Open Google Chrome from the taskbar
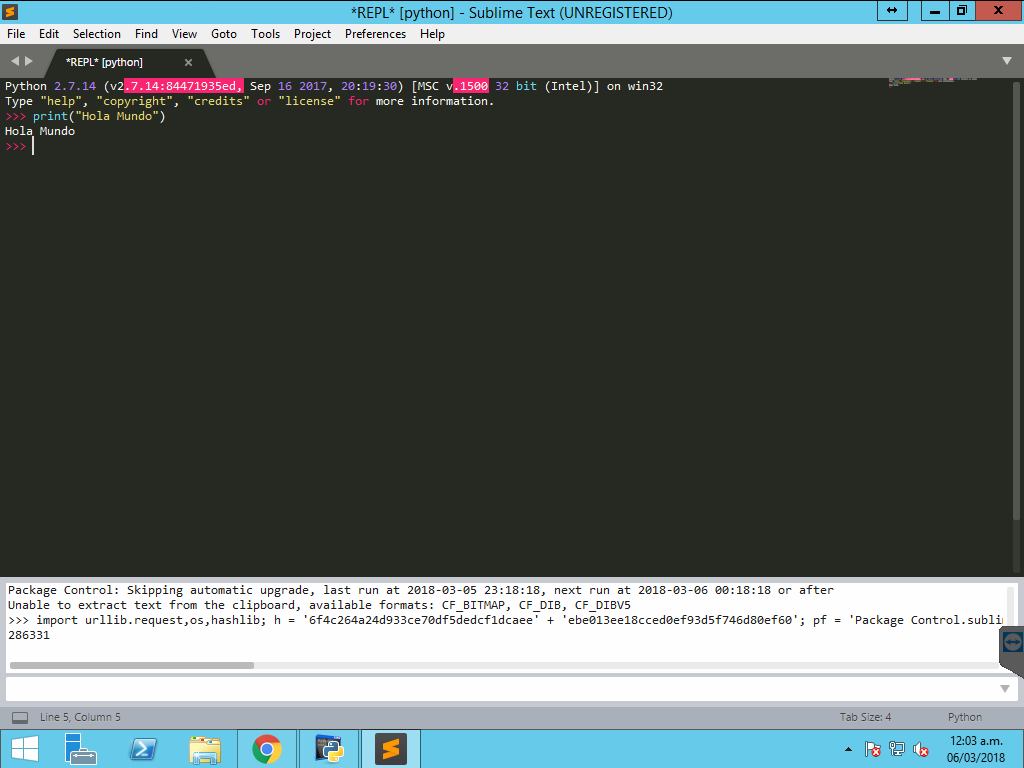Viewport: 1024px width, 768px height. [x=266, y=748]
